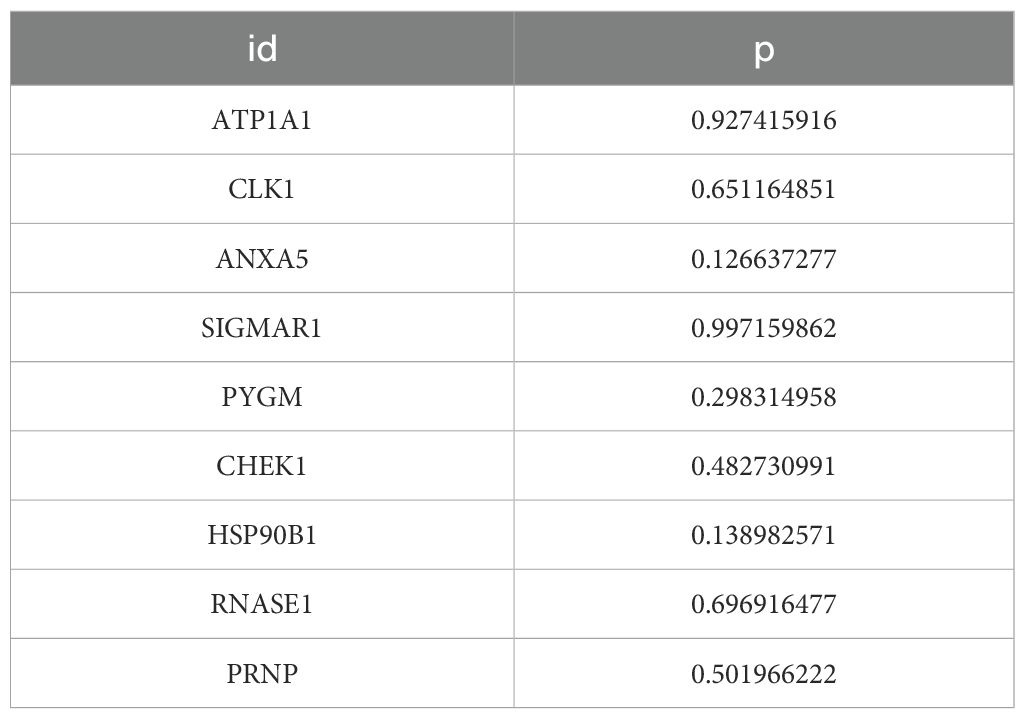Click p value 0.138982571
The width and height of the screenshot is (1025, 719).
(x=764, y=535)
